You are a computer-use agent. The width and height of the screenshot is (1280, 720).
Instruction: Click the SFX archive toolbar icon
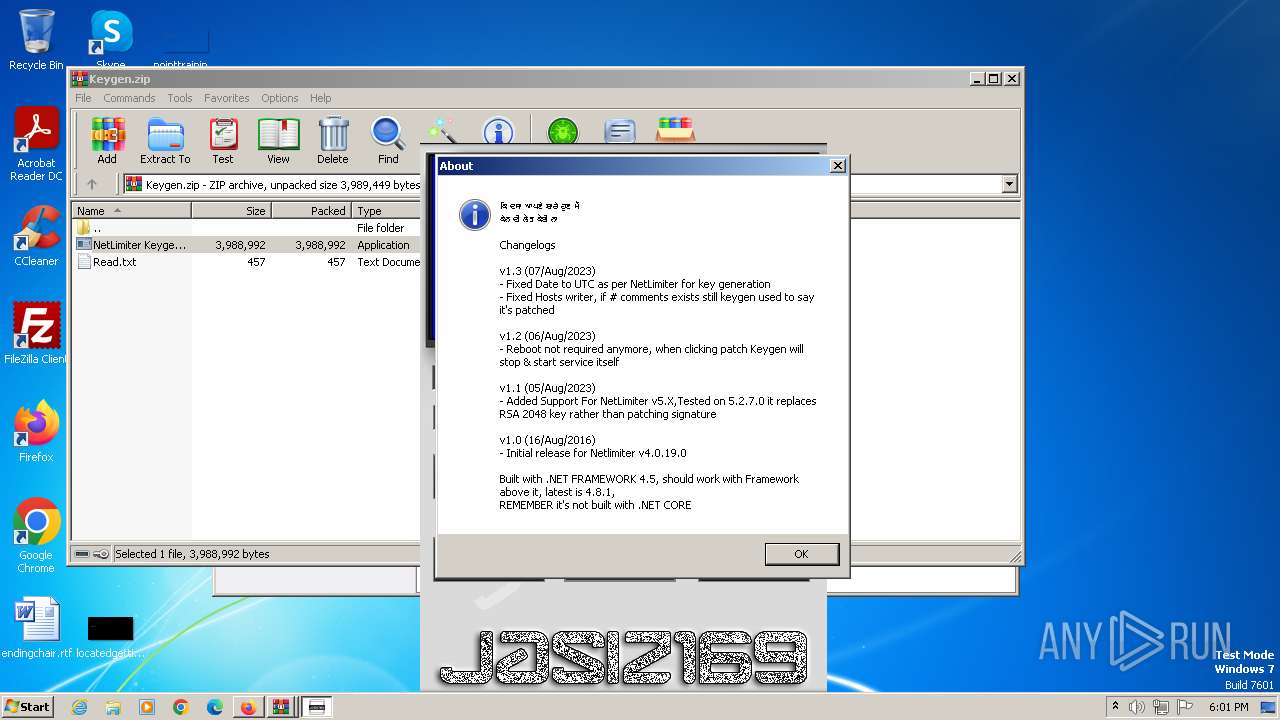(x=676, y=130)
